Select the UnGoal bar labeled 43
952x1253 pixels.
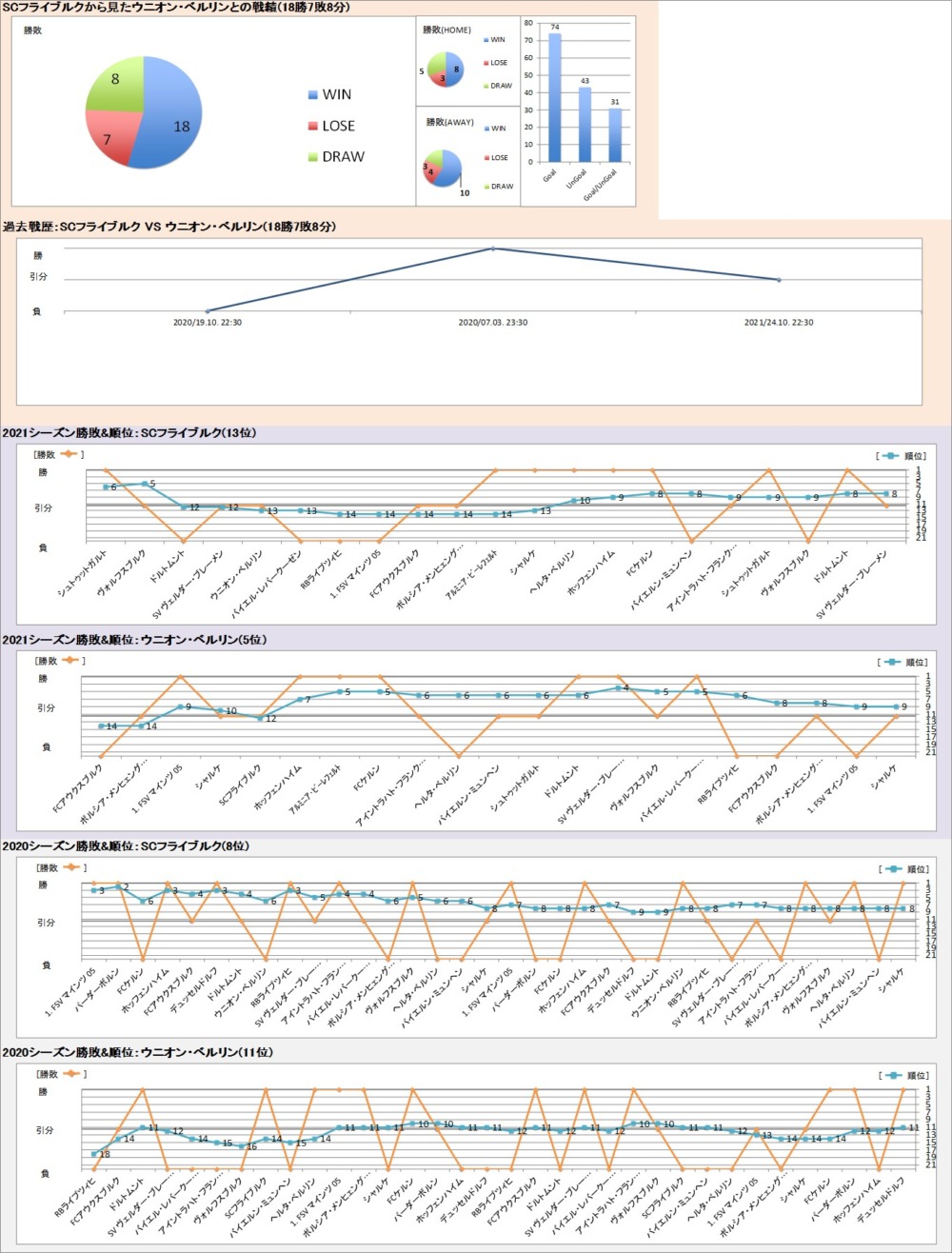[585, 125]
